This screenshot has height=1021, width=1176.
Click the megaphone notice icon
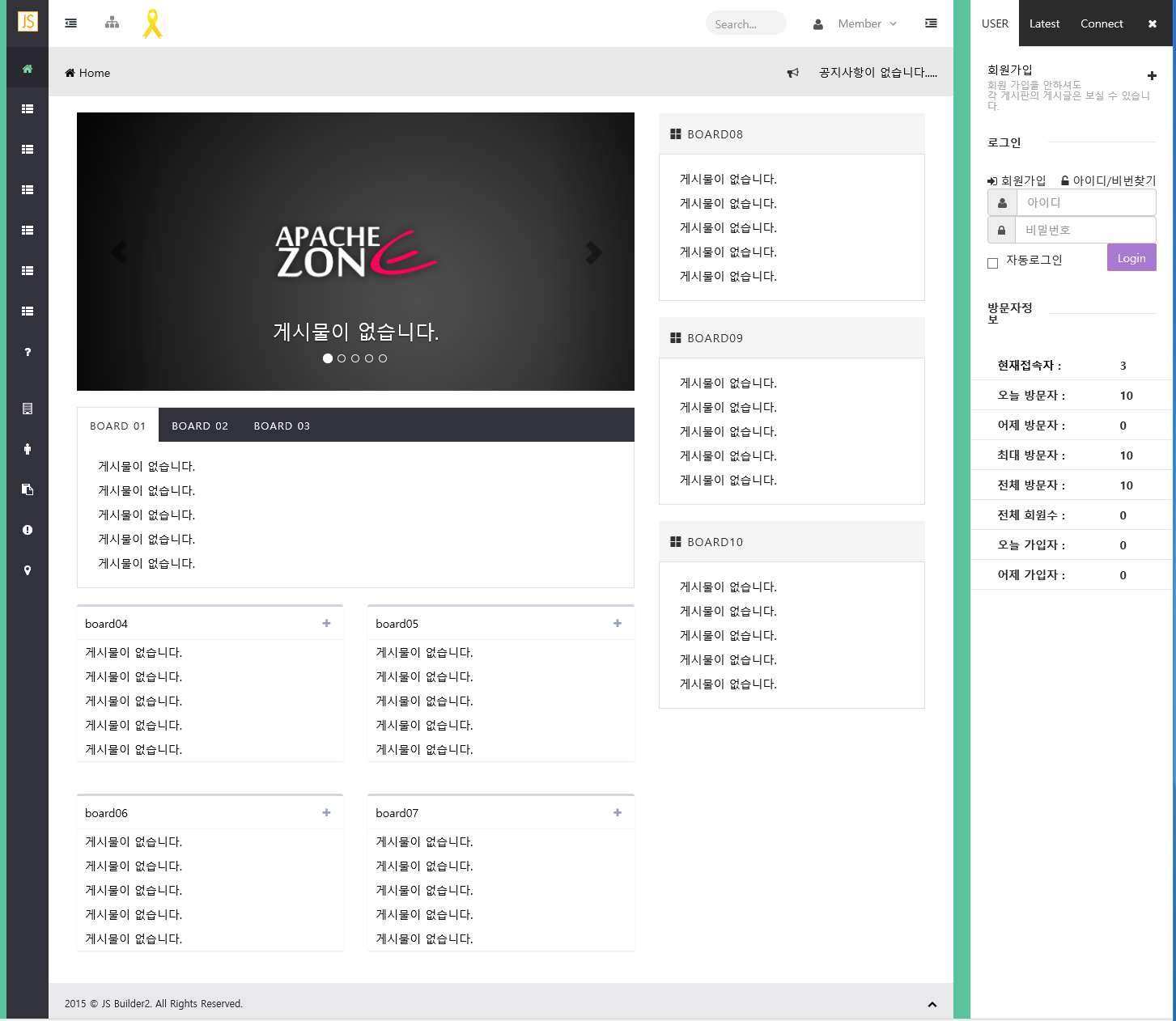coord(792,73)
